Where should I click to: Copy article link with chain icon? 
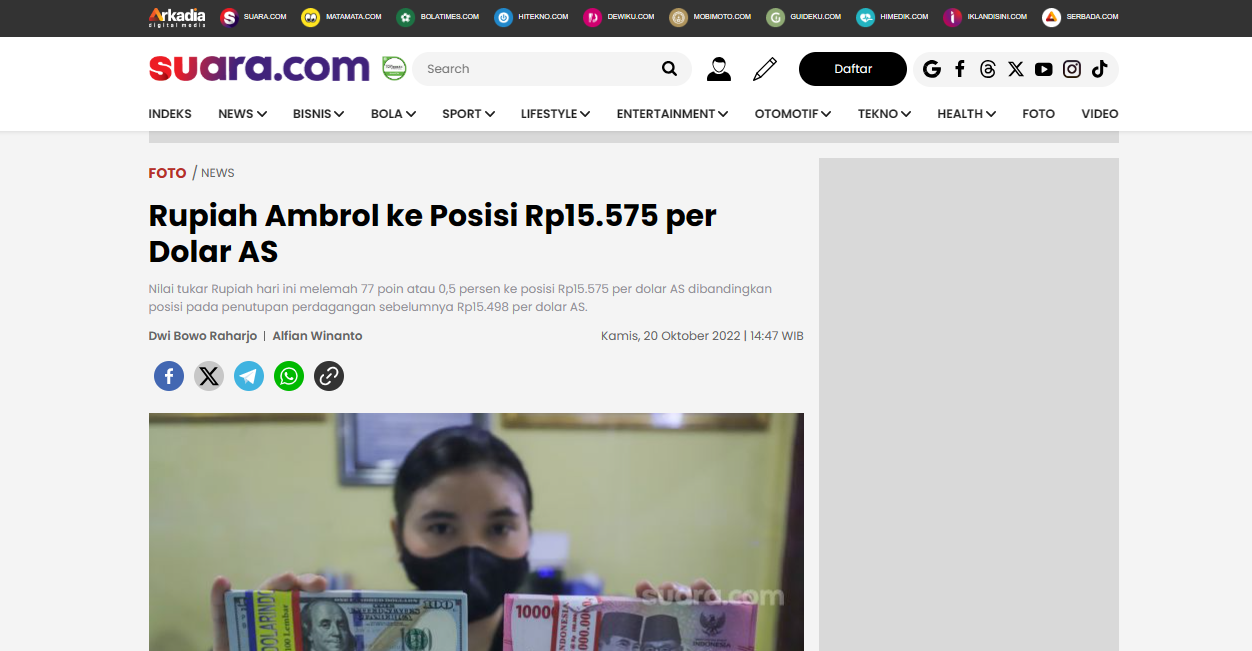point(329,376)
